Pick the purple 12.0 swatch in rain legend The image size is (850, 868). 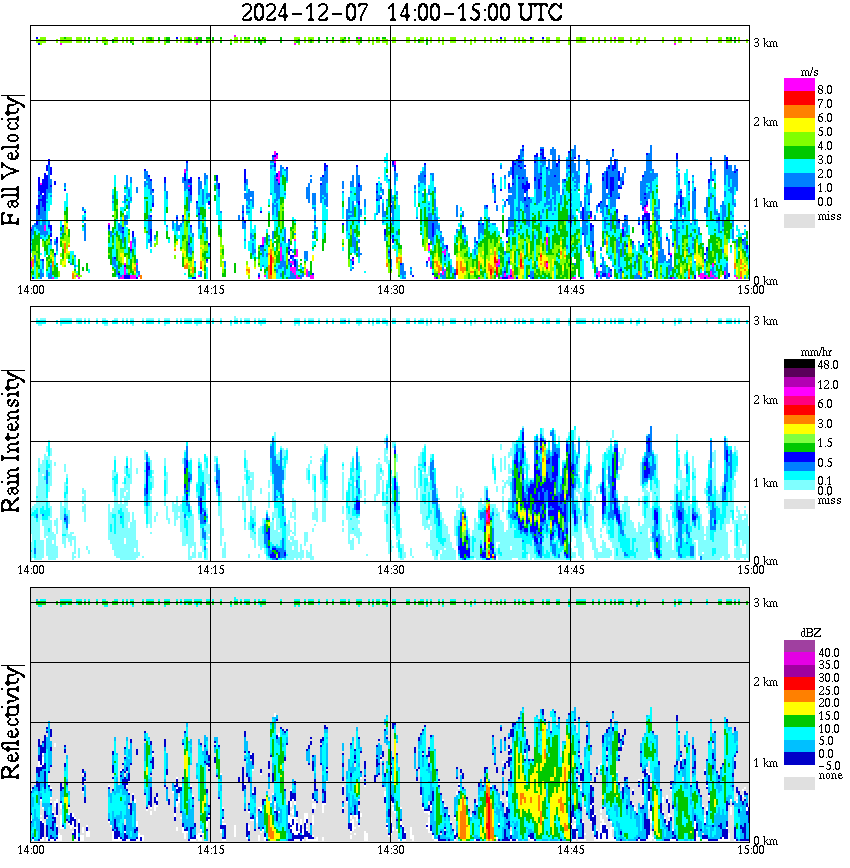799,383
